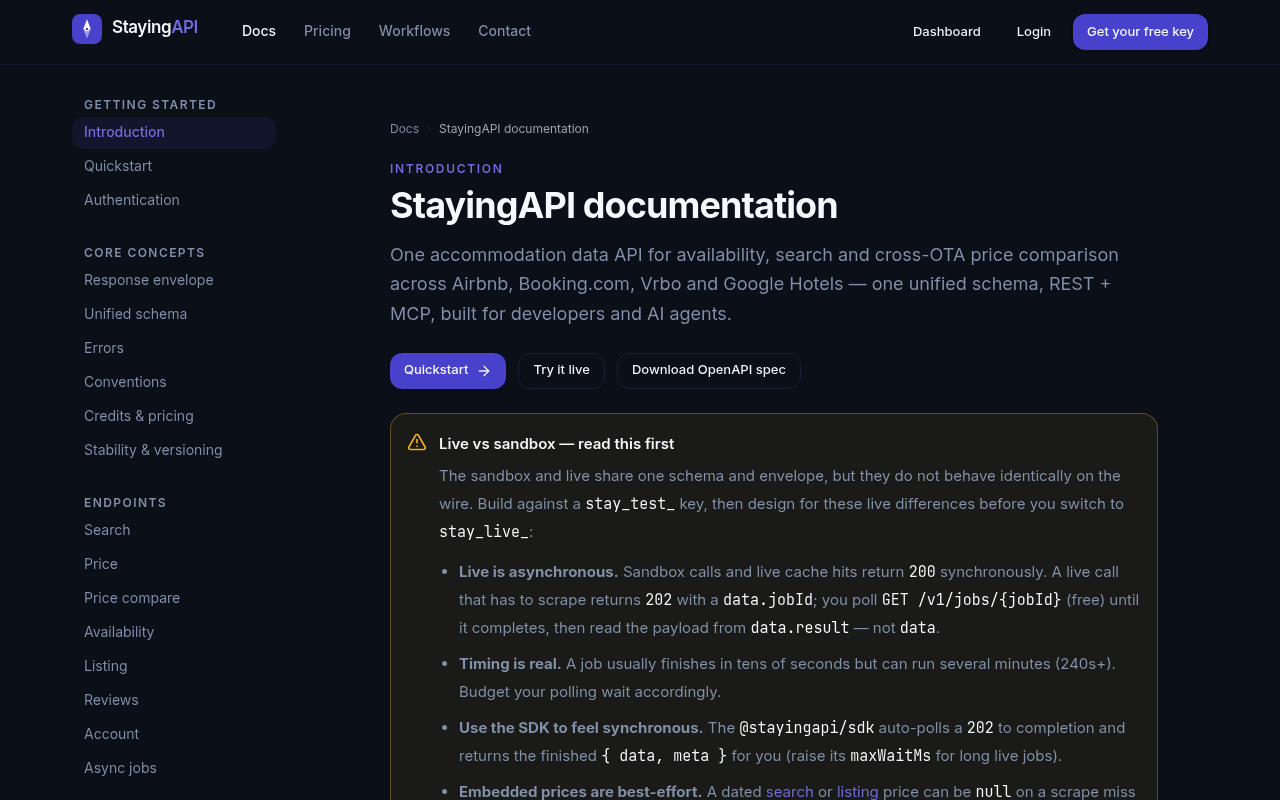This screenshot has height=800, width=1280.
Task: Click 'Live vs sandbox — read this first' heading
Action: pyautogui.click(x=556, y=444)
